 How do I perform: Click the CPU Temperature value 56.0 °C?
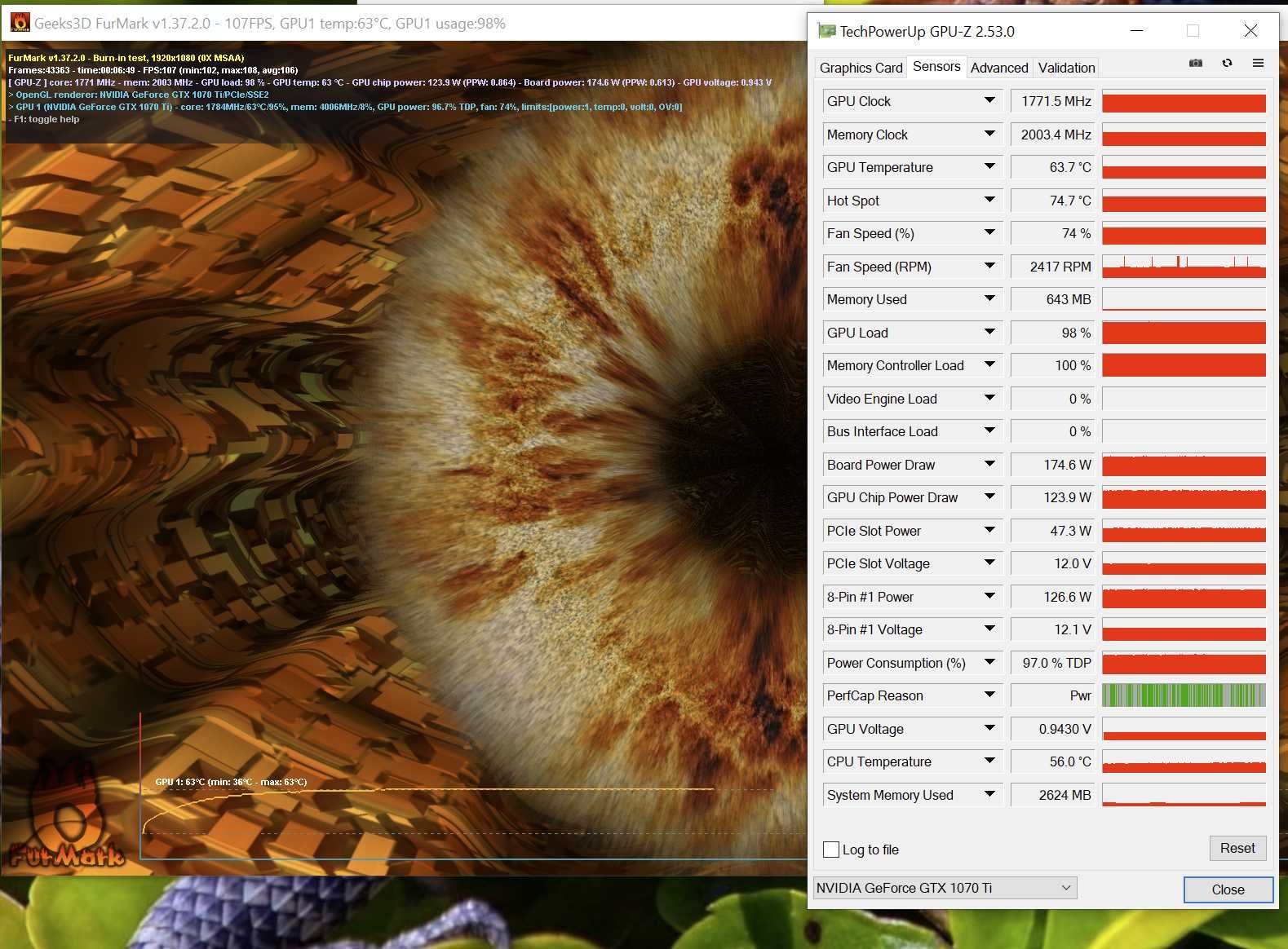pyautogui.click(x=1053, y=761)
